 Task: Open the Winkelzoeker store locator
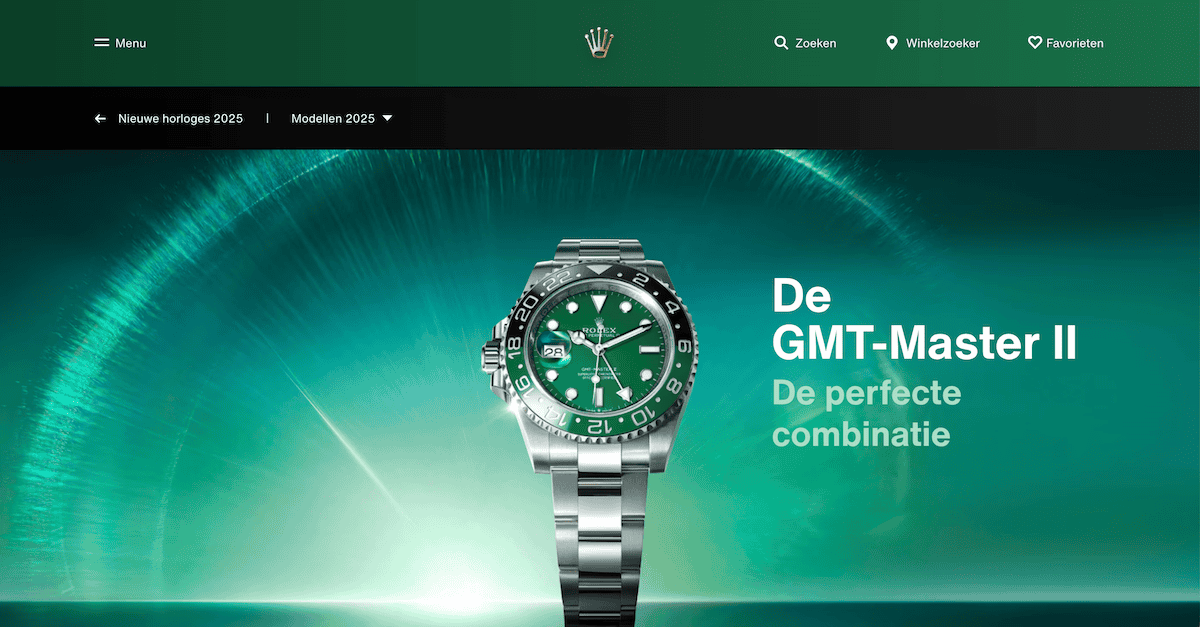[x=943, y=43]
